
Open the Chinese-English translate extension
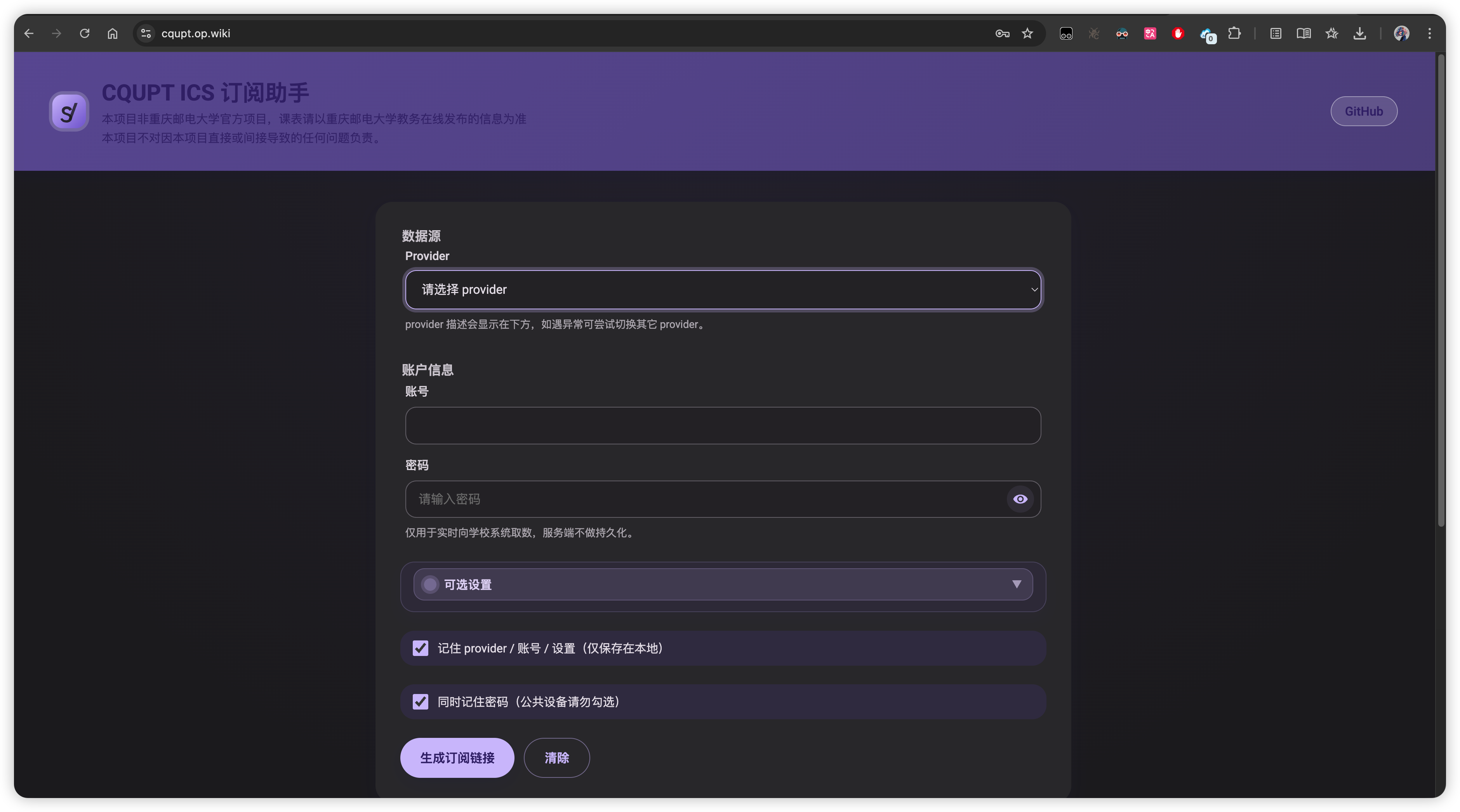(1150, 33)
